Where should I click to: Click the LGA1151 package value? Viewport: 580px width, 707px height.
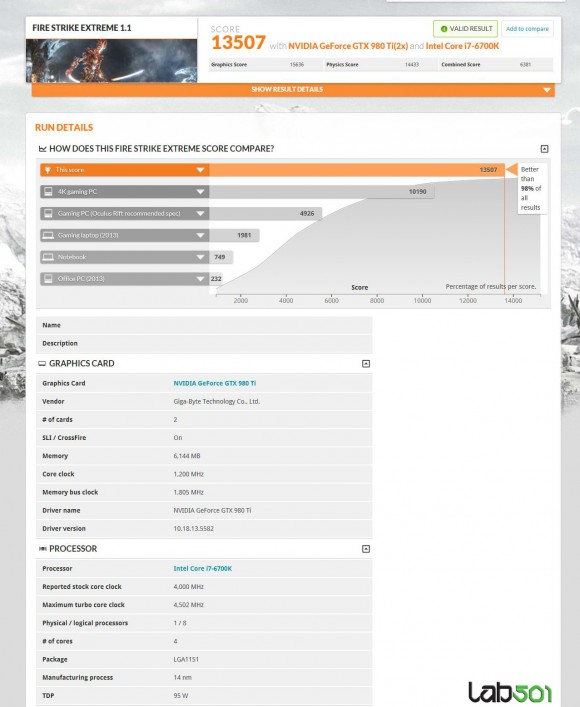tap(186, 659)
